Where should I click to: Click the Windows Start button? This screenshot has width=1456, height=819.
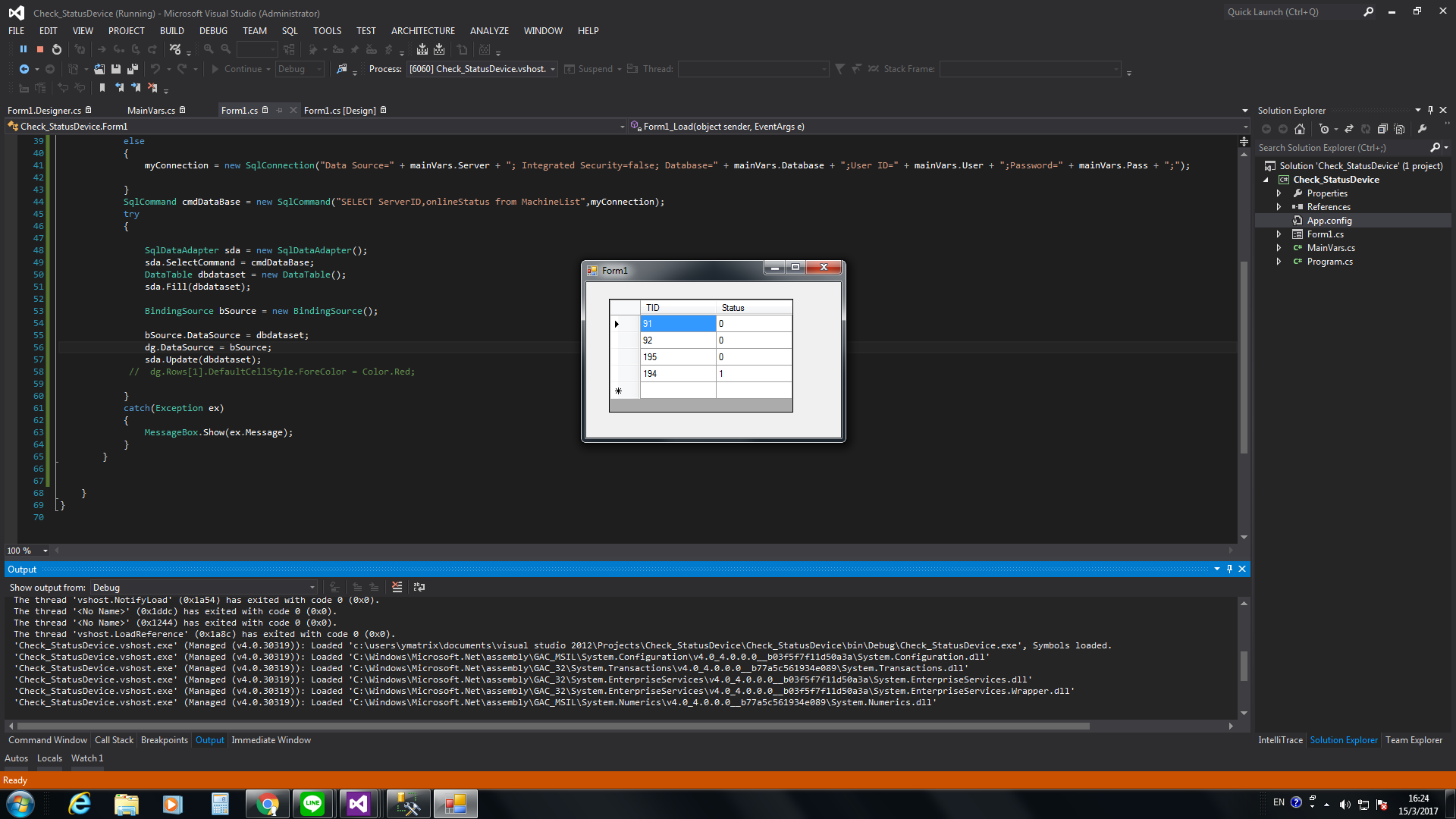click(20, 804)
